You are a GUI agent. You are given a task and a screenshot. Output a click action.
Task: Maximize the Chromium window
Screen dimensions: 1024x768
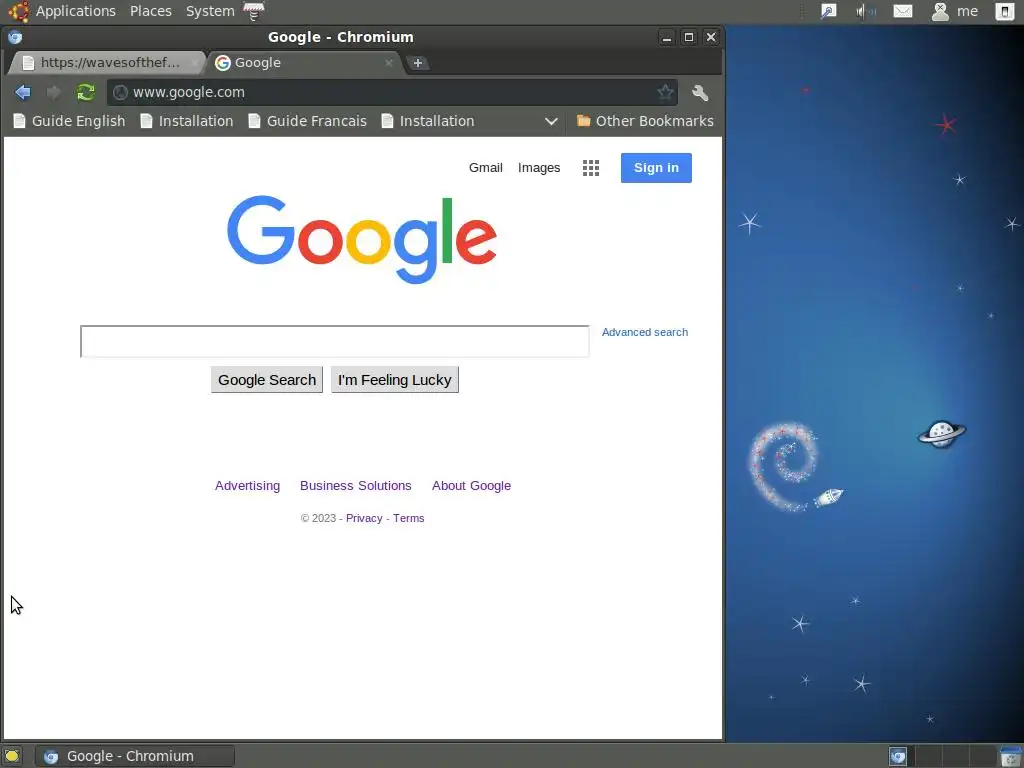coord(688,37)
